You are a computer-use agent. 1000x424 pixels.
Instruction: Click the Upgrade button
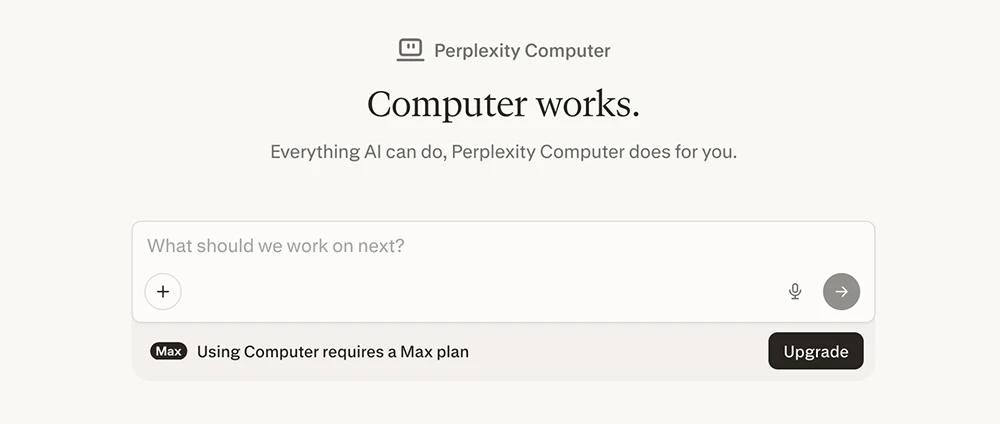[x=815, y=351]
